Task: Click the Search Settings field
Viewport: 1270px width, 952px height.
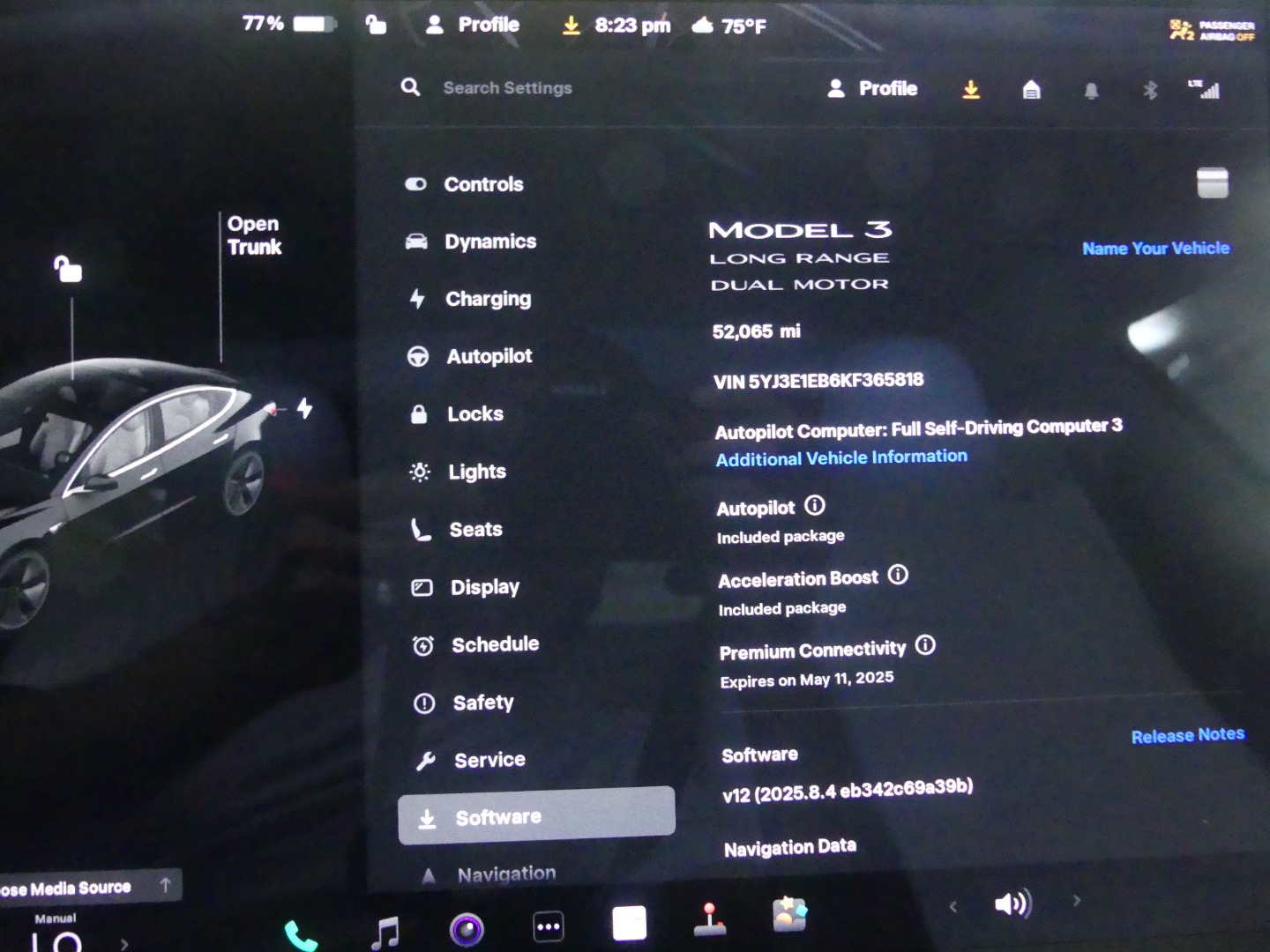Action: click(507, 88)
